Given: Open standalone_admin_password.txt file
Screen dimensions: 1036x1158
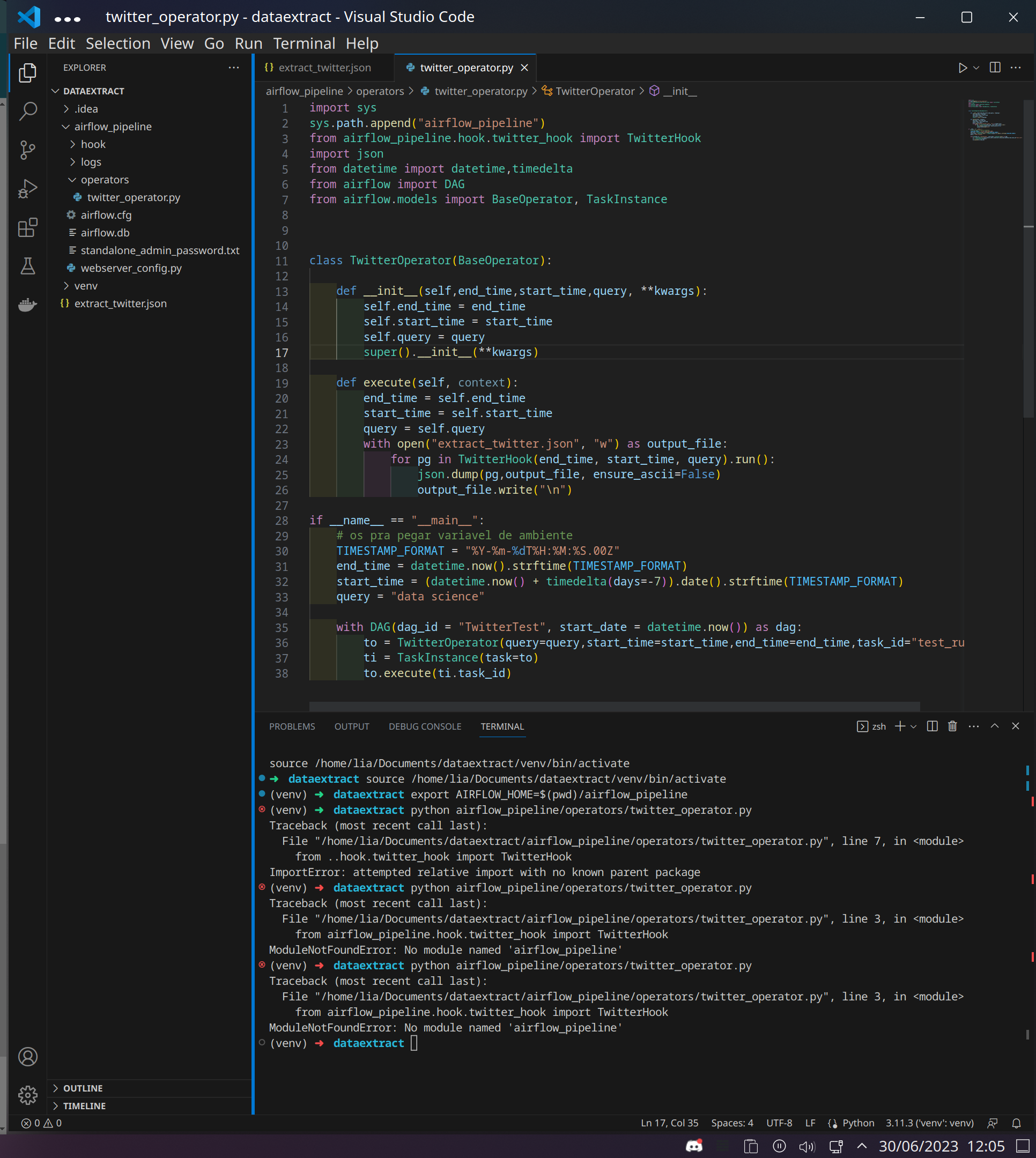Looking at the screenshot, I should (159, 250).
